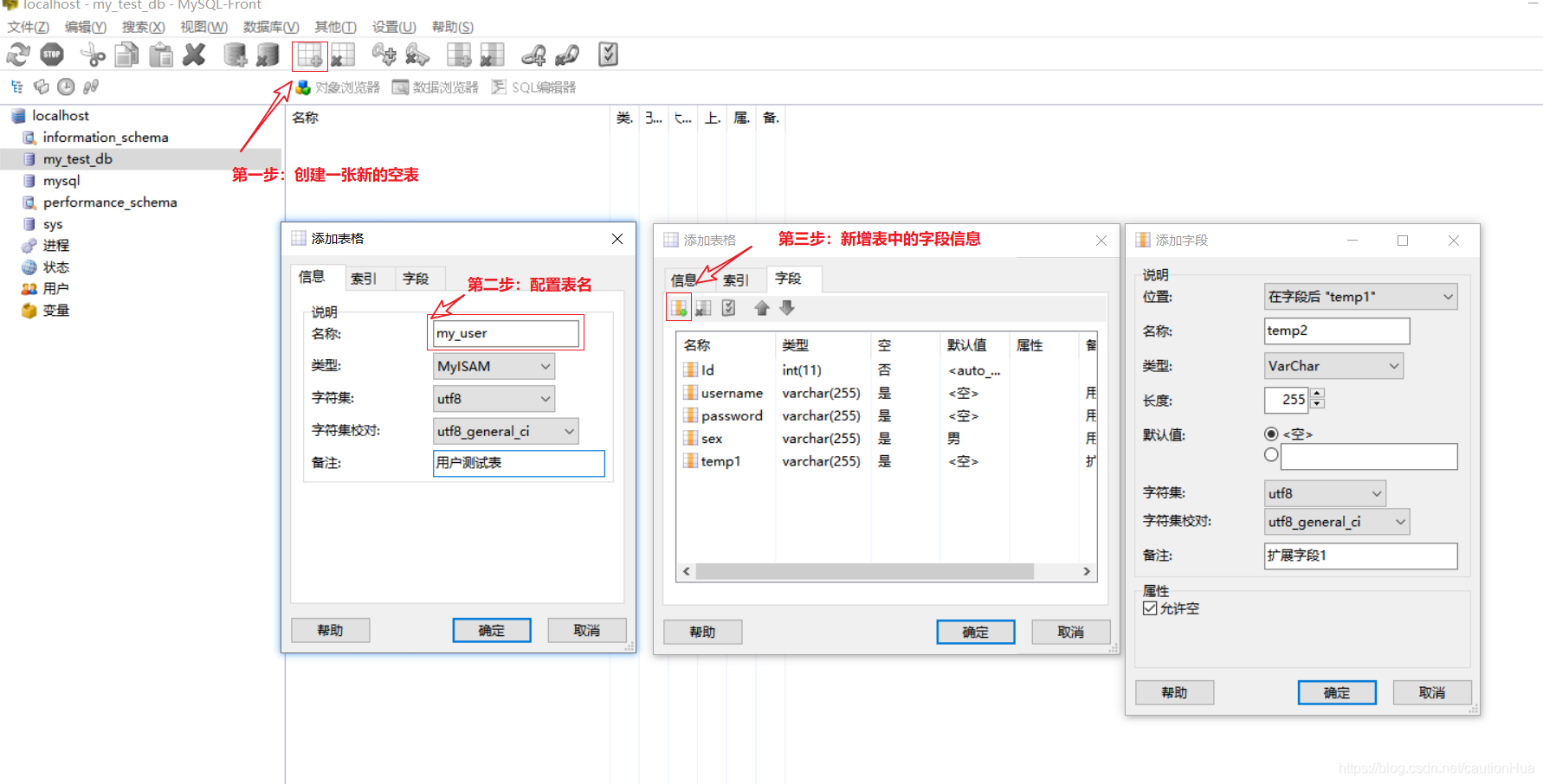Click the Delete Key toolbar icon

coord(417,55)
